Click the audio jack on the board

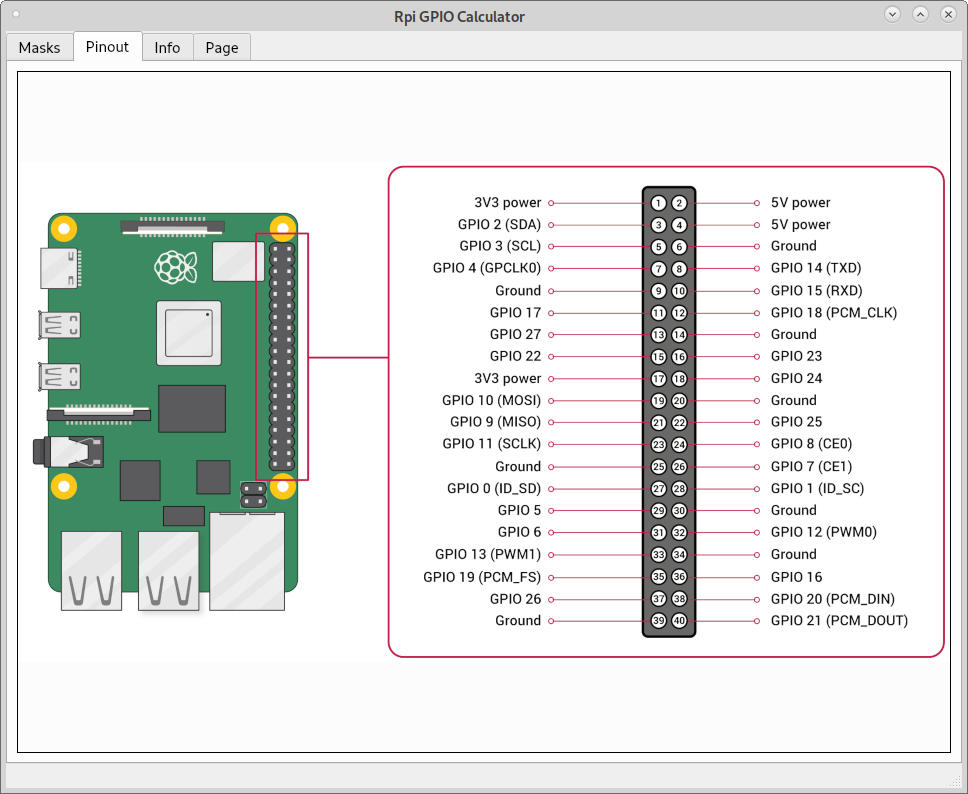point(68,451)
